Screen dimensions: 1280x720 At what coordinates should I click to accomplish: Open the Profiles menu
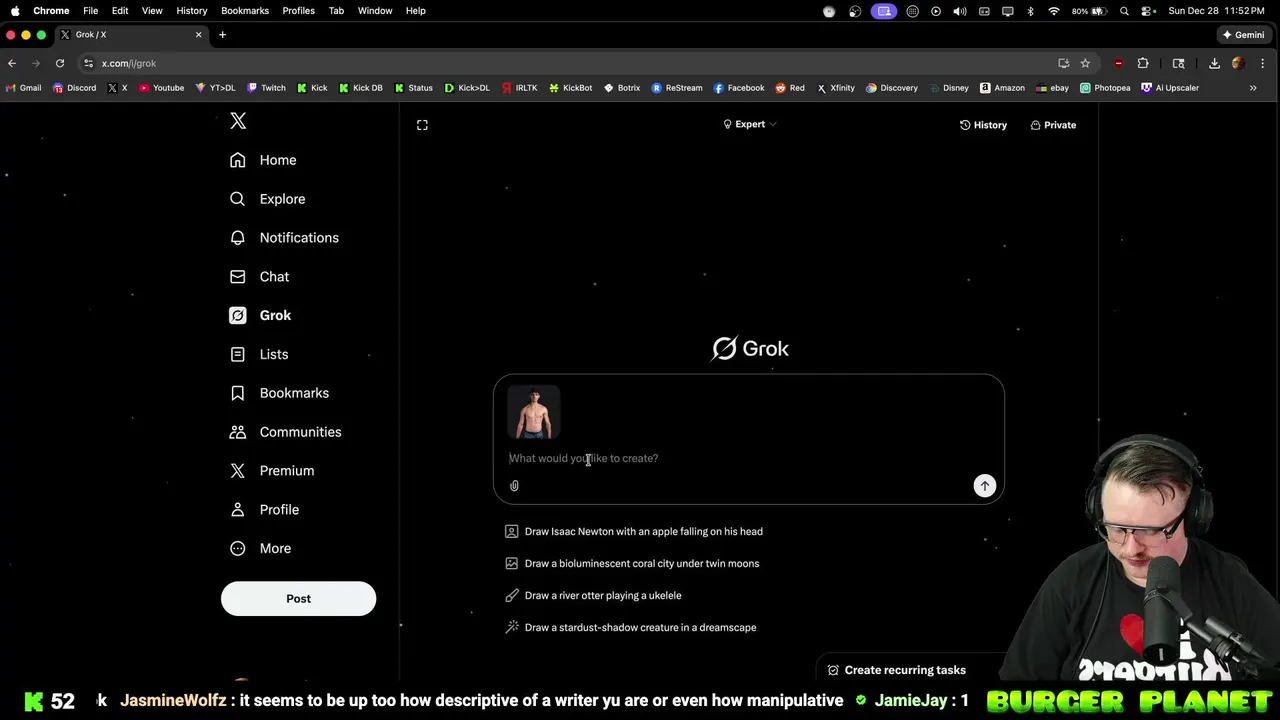[298, 11]
